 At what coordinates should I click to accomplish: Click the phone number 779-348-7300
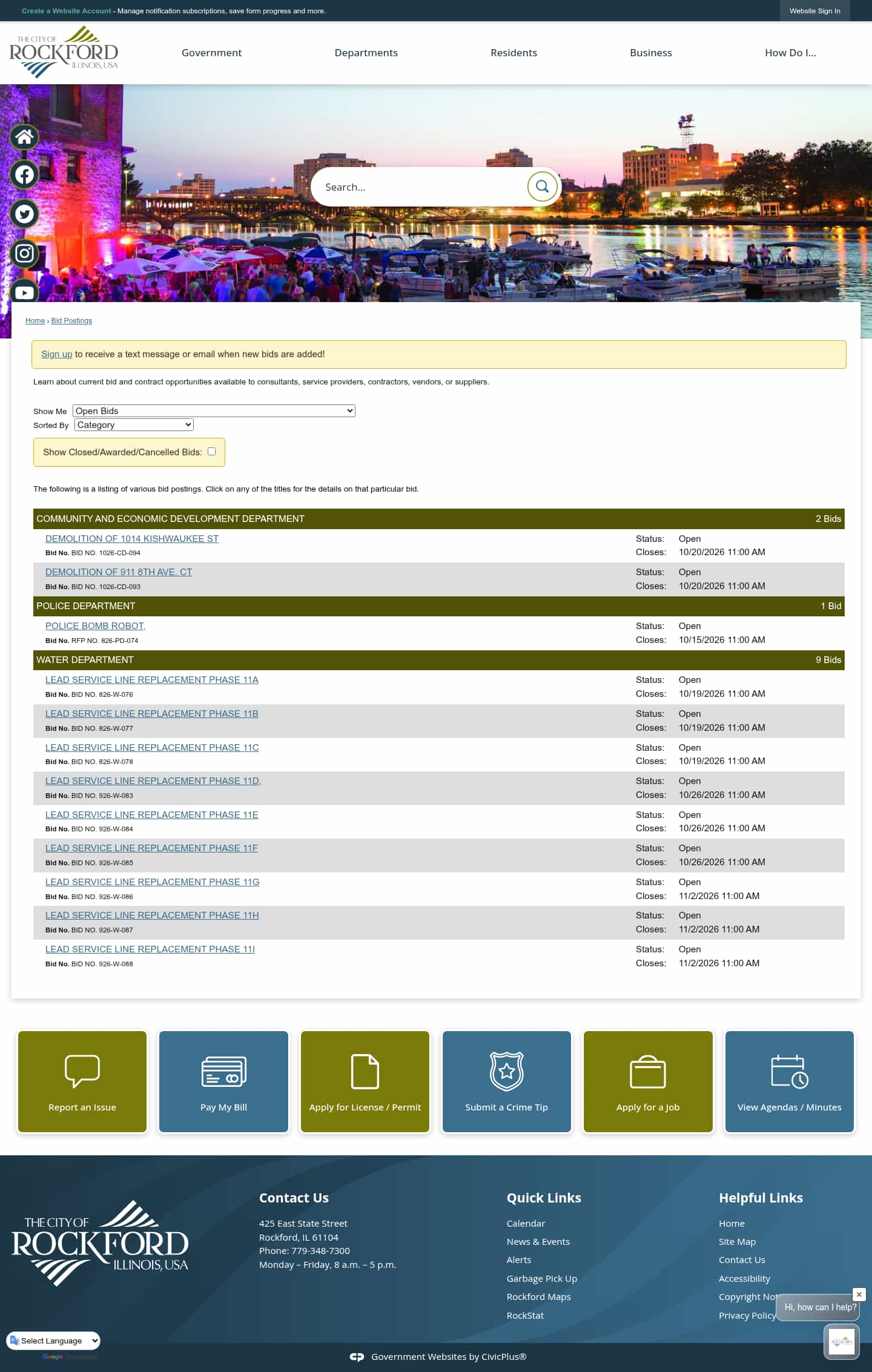(x=320, y=1250)
